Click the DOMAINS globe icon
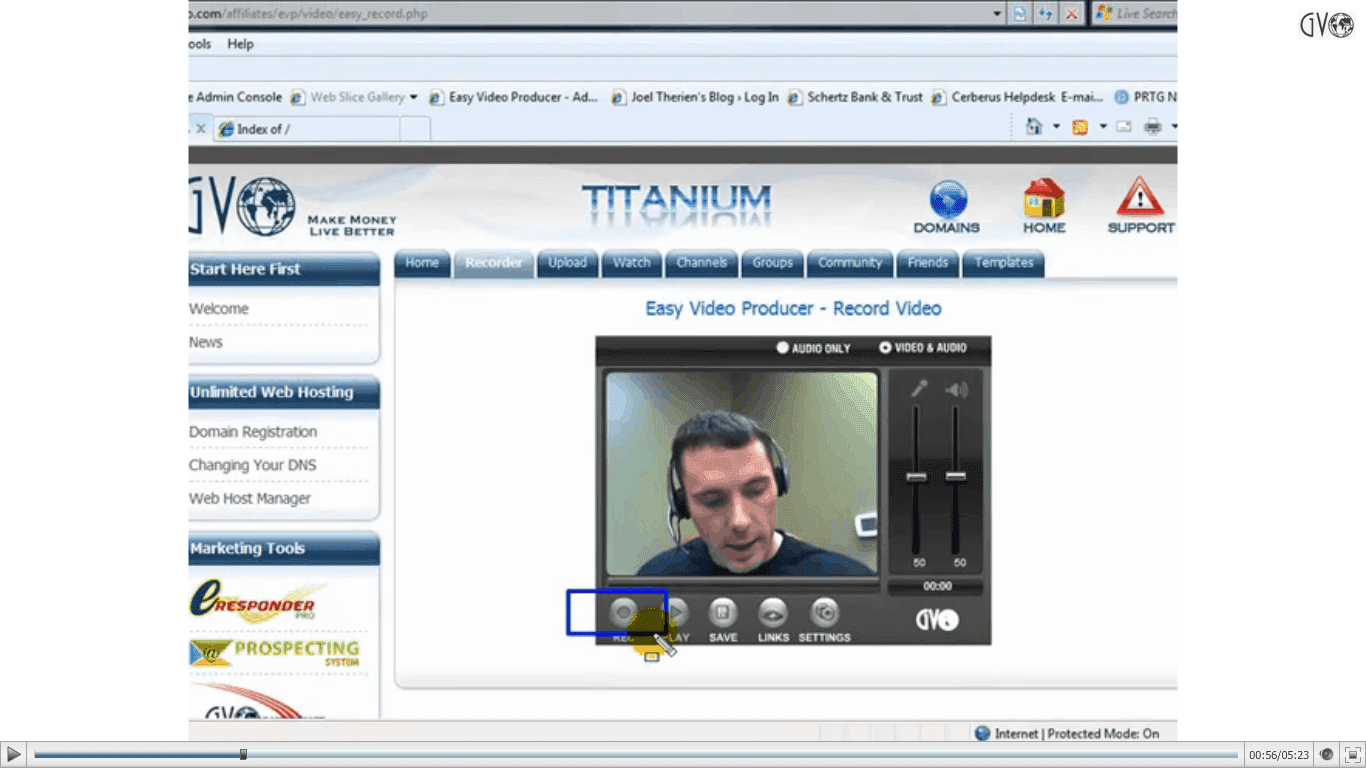 point(947,199)
